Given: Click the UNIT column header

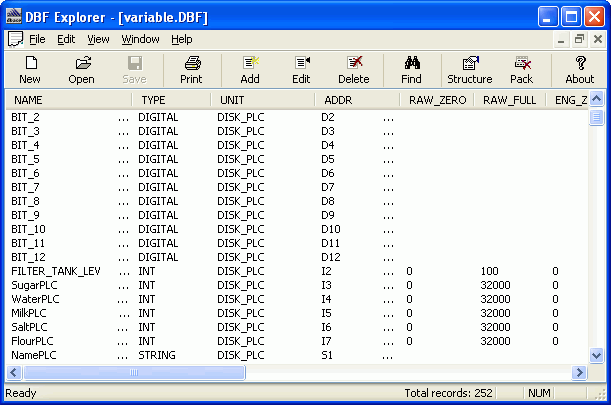Looking at the screenshot, I should click(x=263, y=100).
